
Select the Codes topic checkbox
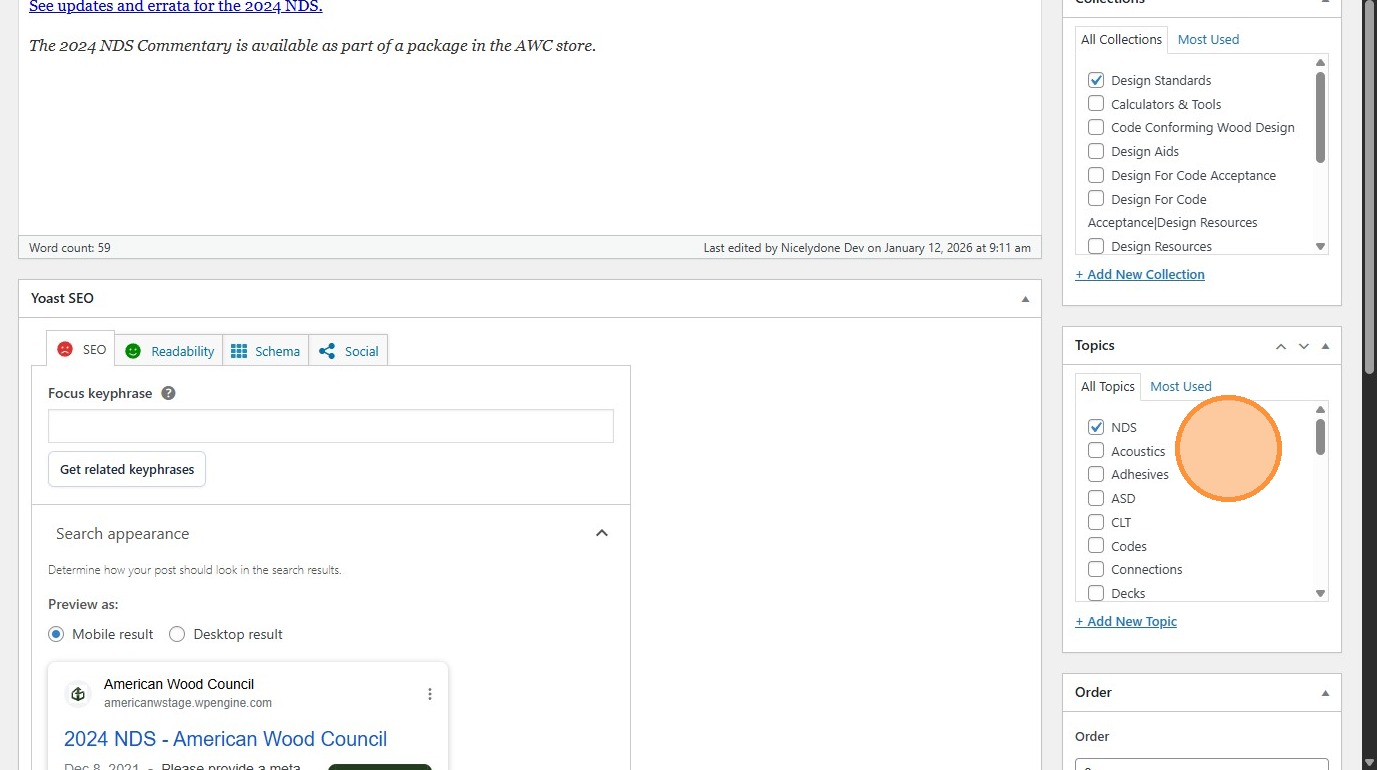coord(1096,546)
